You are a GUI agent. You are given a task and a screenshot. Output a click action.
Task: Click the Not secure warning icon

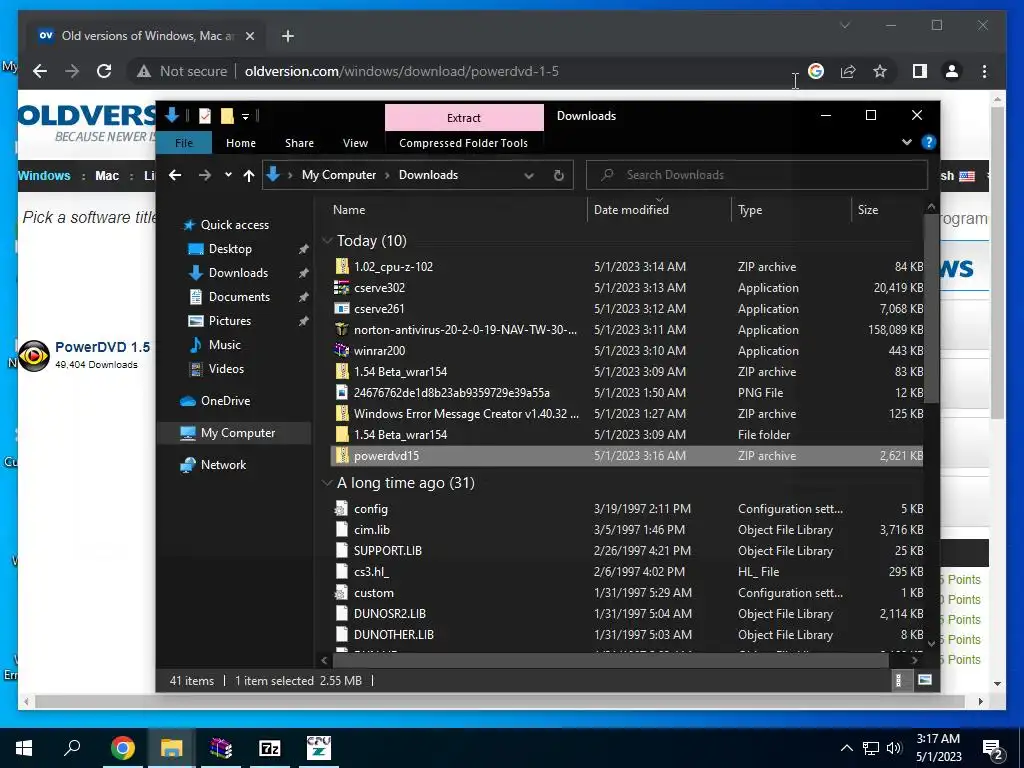click(144, 71)
